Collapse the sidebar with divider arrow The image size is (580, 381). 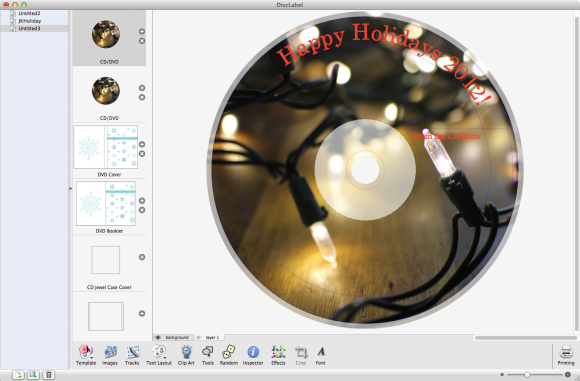tap(70, 189)
